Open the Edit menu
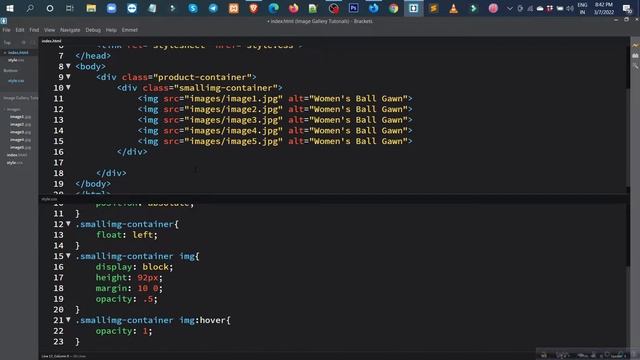Screen dimensions: 640x360 pos(20,30)
